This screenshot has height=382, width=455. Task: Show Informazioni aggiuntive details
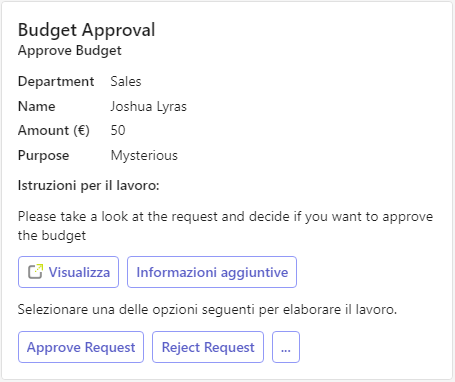point(212,272)
